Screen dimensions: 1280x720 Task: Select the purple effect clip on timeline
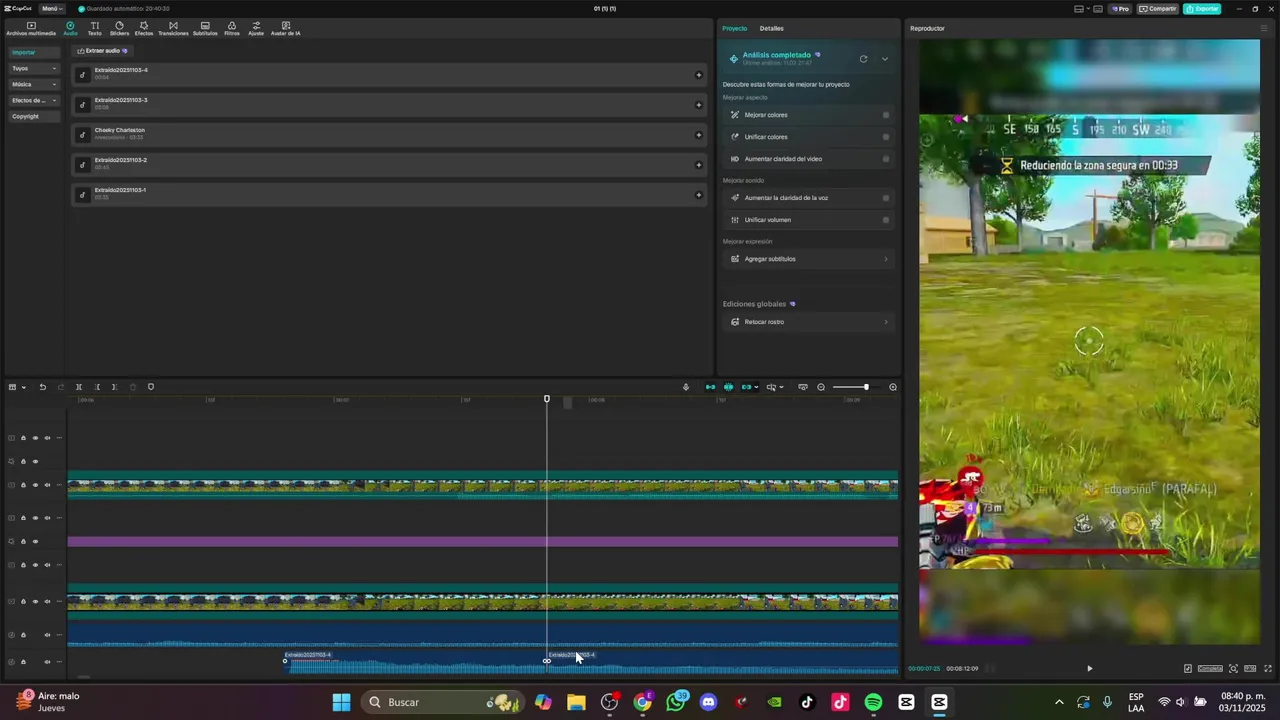(x=482, y=542)
